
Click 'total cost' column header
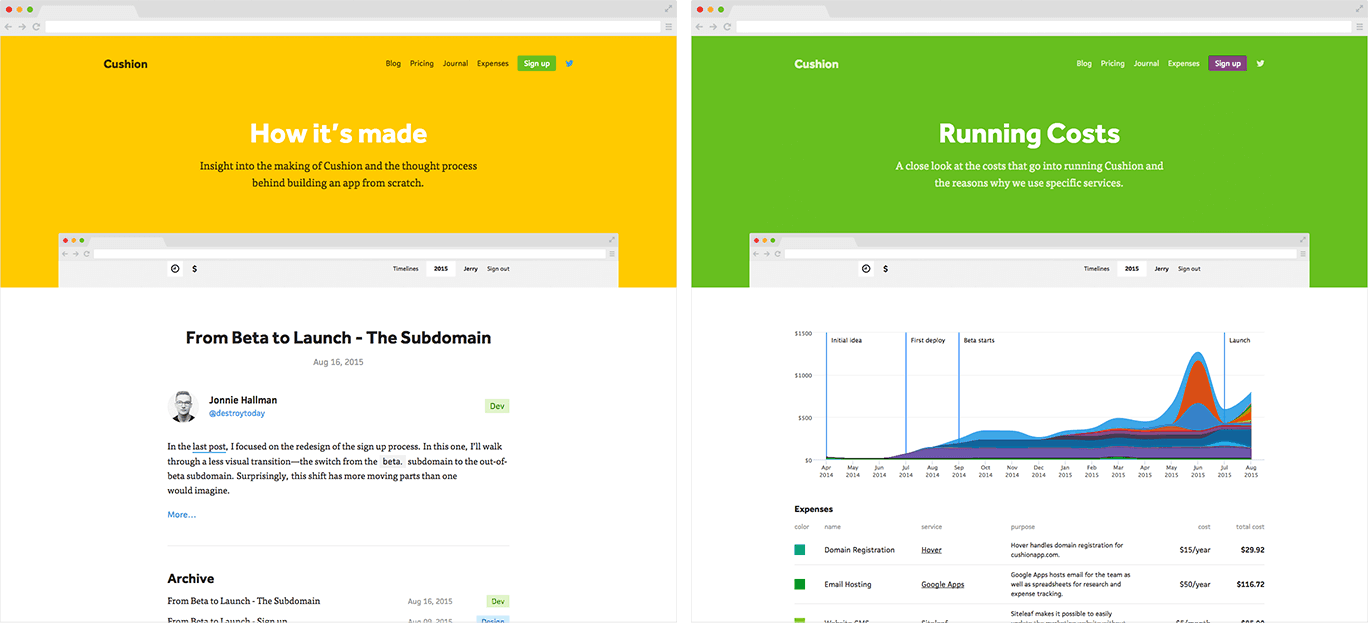pos(1250,527)
